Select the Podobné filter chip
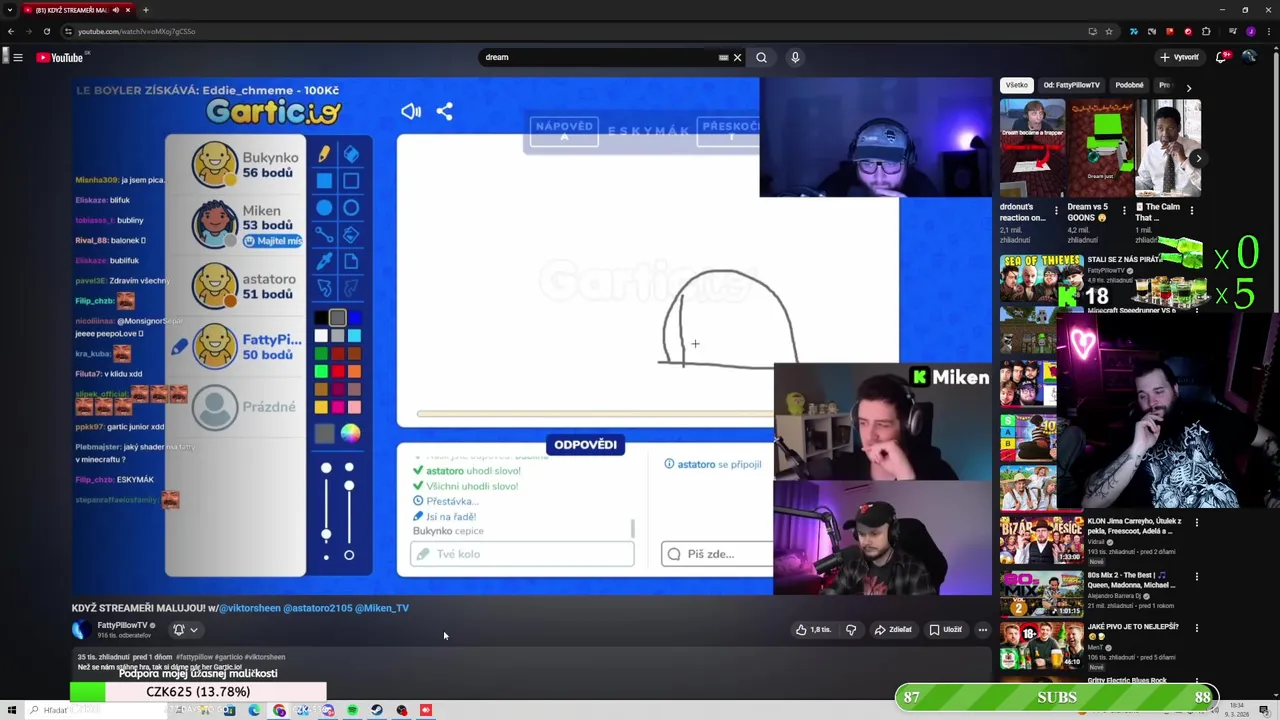 click(1129, 85)
